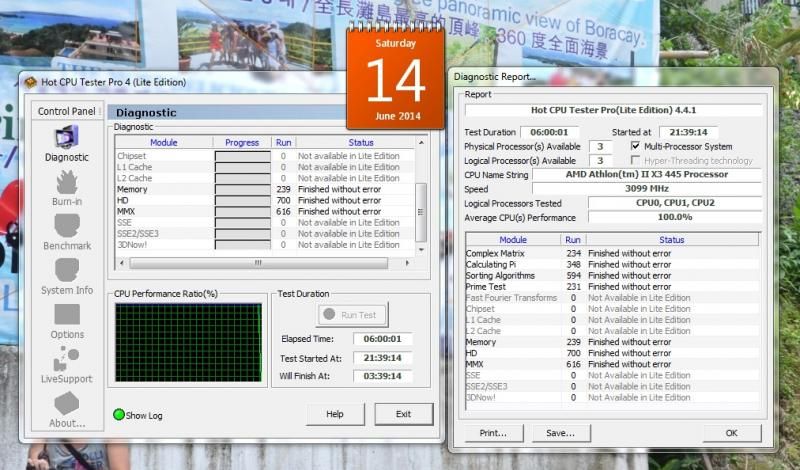800x470 pixels.
Task: Click the Exit button
Action: (x=403, y=414)
